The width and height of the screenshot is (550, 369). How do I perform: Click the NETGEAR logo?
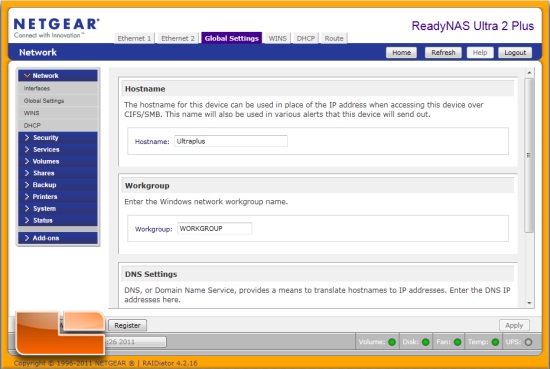(x=56, y=28)
